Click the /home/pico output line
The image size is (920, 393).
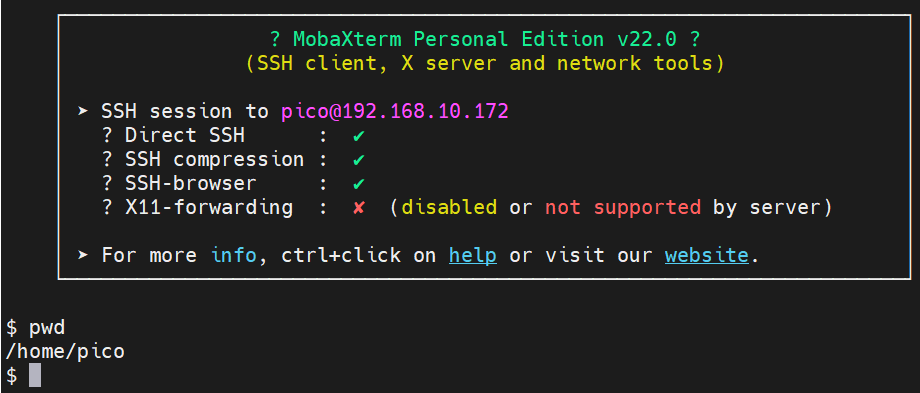pos(65,352)
